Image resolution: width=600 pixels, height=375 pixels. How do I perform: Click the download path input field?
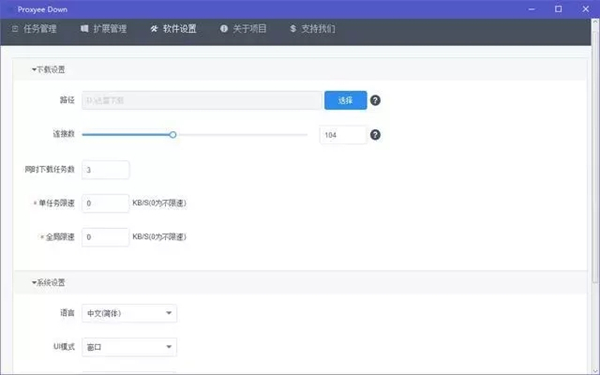202,100
